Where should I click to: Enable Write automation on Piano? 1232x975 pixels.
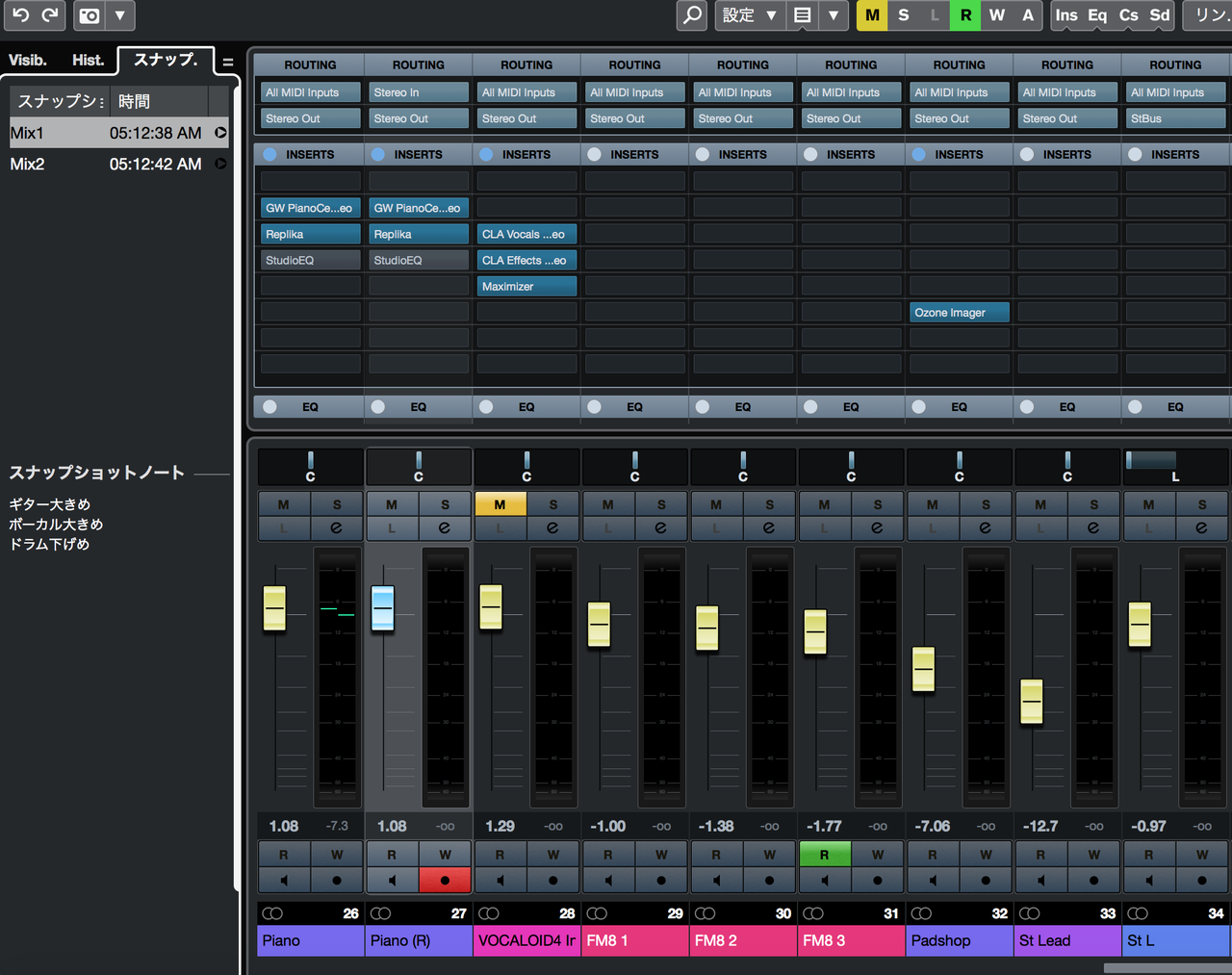(x=337, y=854)
